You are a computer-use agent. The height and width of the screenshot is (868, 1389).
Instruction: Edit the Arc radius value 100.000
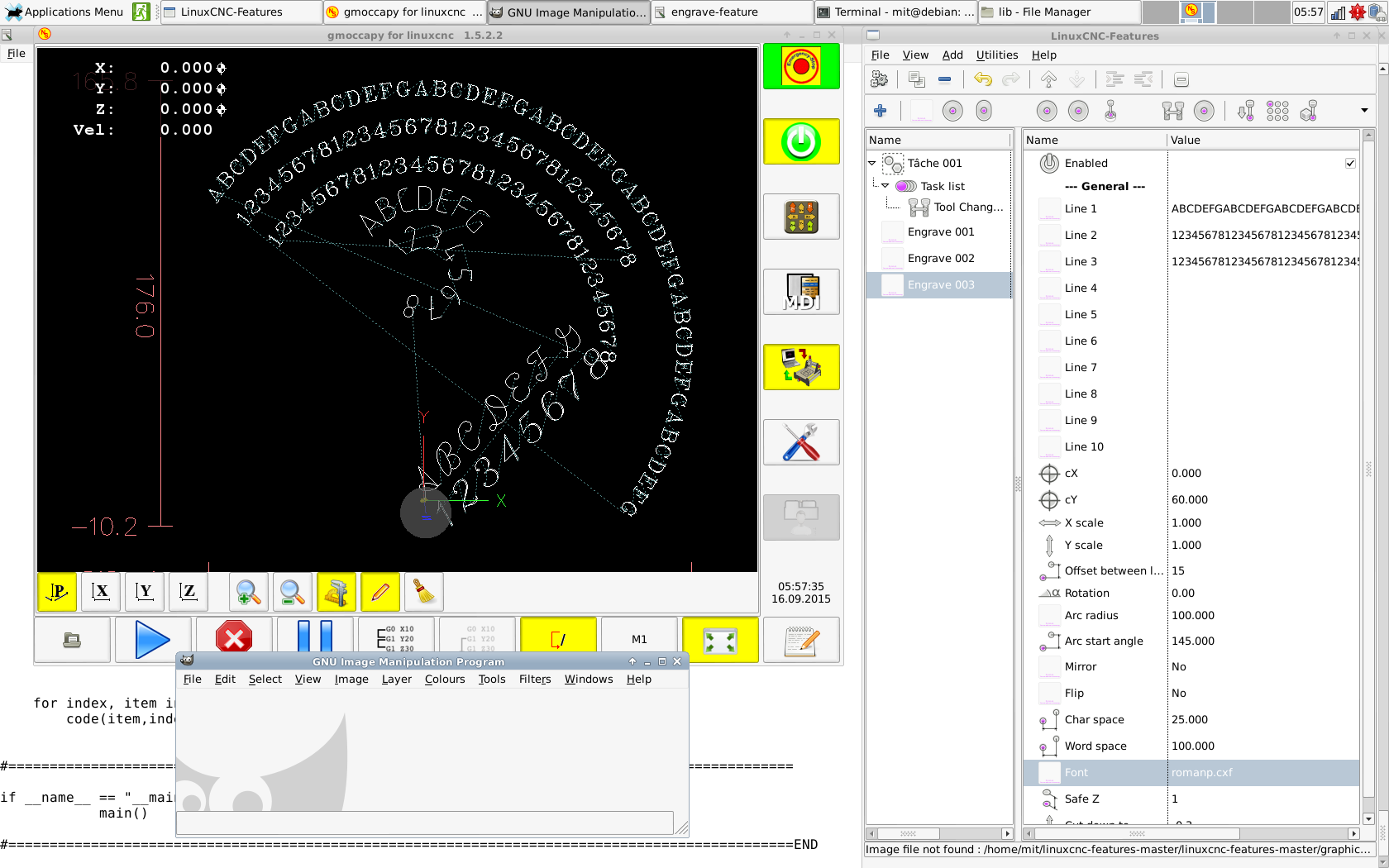pyautogui.click(x=1264, y=616)
